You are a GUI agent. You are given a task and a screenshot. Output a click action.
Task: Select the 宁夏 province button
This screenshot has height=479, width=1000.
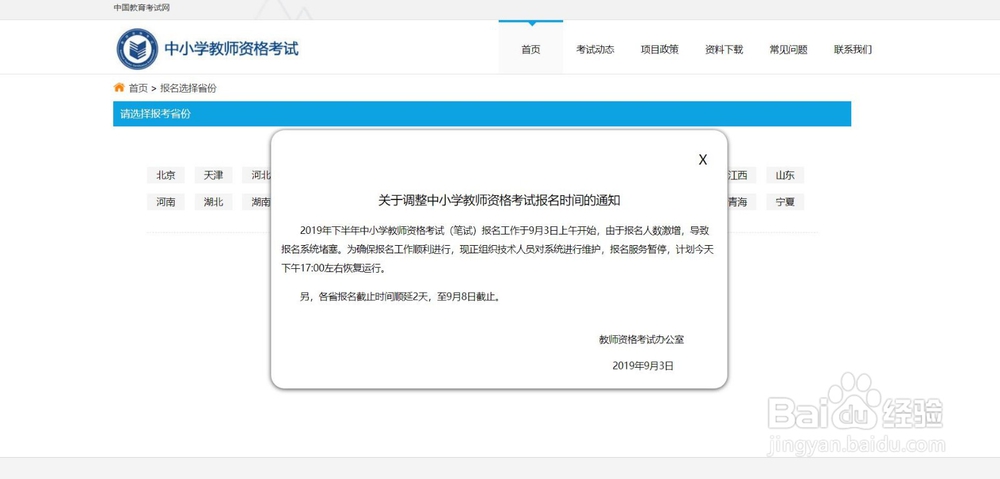pos(785,202)
